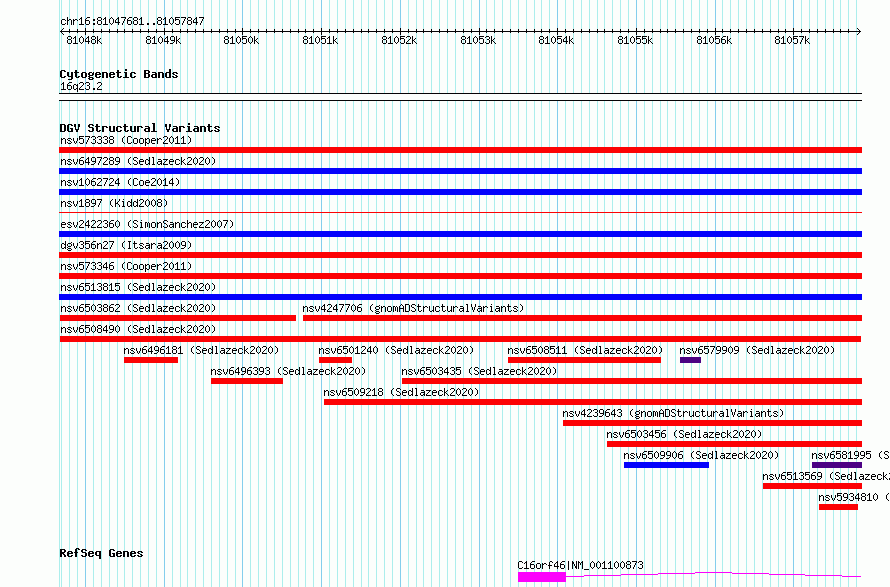The width and height of the screenshot is (890, 587).
Task: Click the nsv573338 (Cooper2011) variant label
Action: tap(126, 140)
